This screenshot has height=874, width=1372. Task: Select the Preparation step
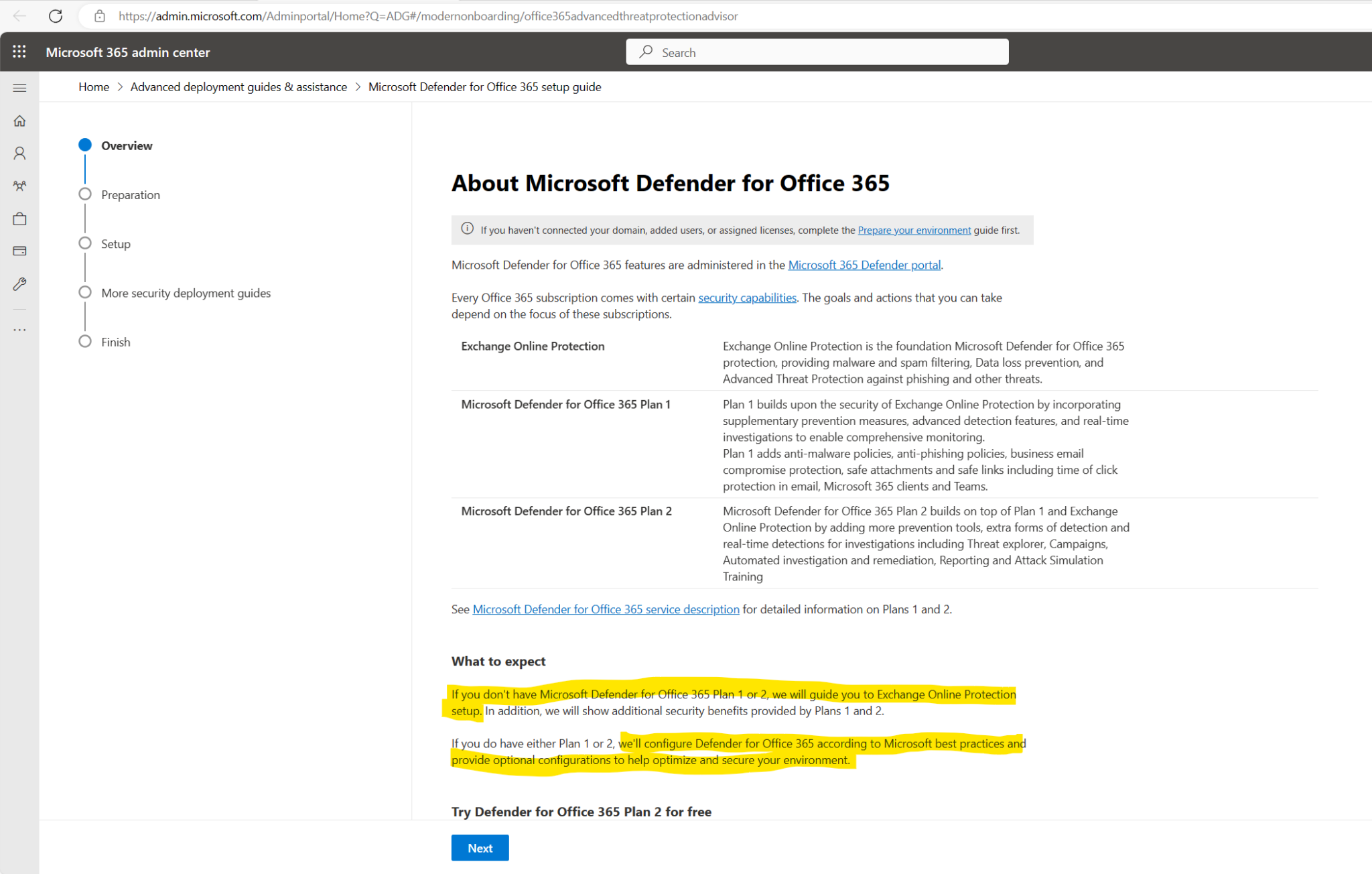pos(130,194)
